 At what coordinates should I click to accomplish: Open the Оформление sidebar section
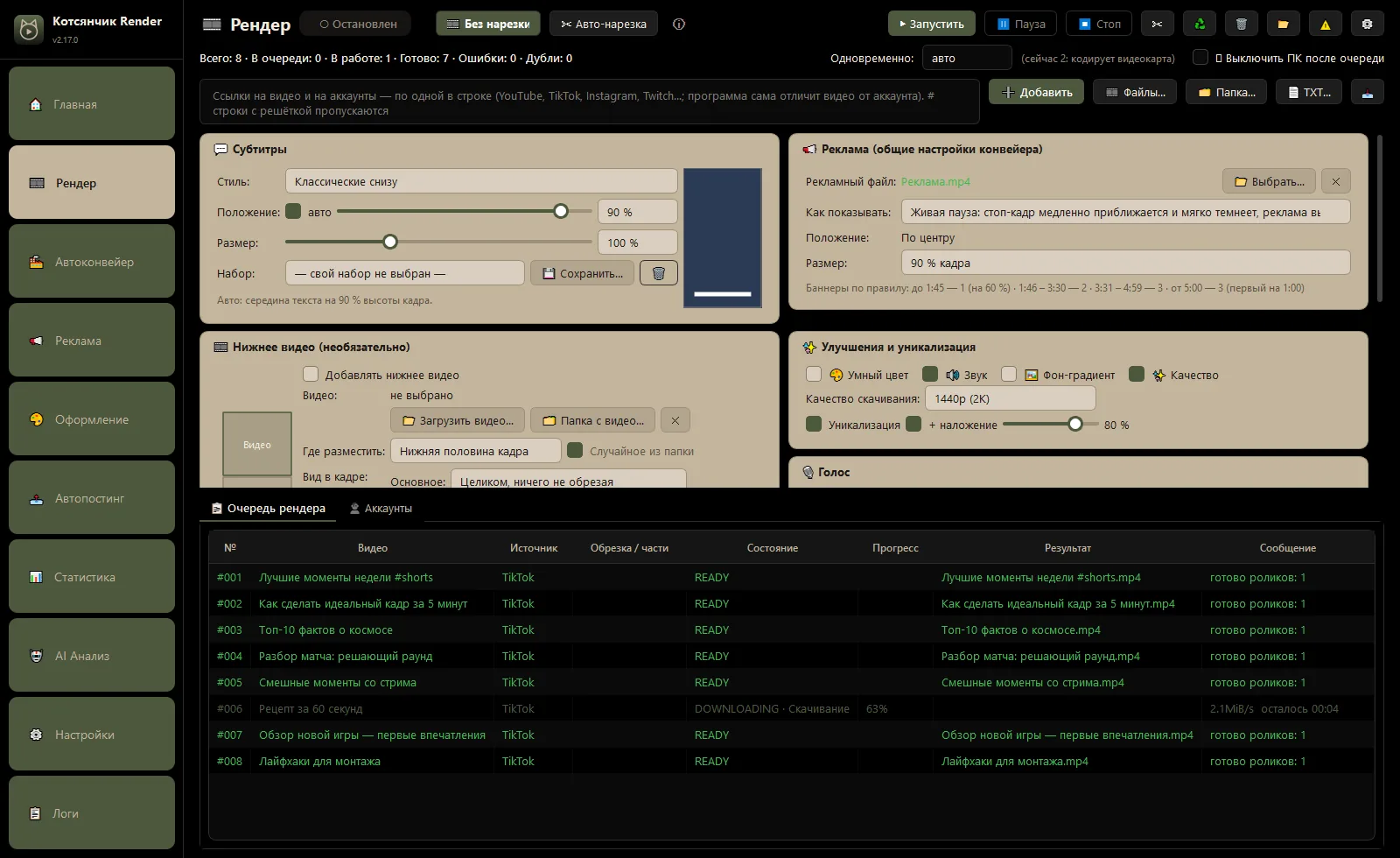[x=92, y=418]
